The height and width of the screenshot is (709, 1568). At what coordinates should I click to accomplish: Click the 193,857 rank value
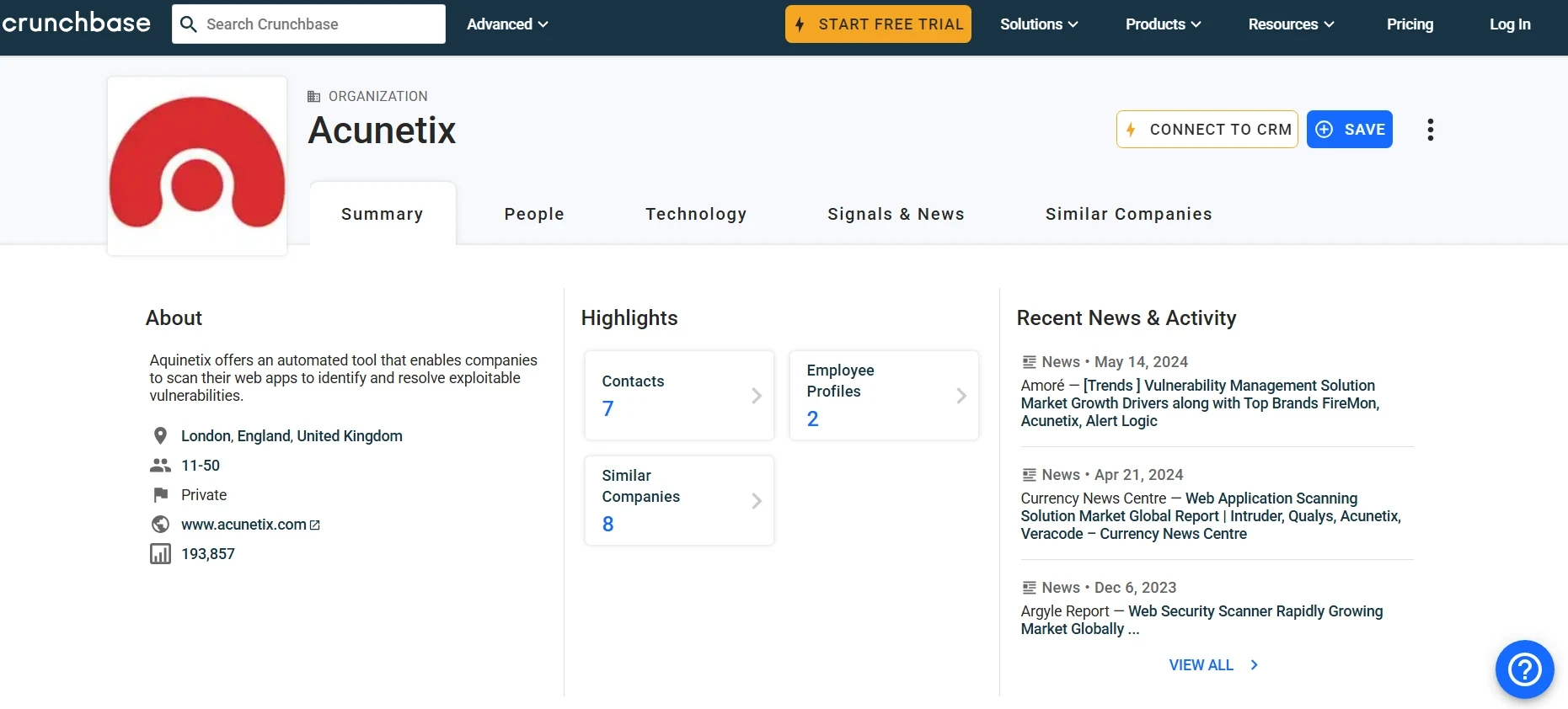[208, 554]
